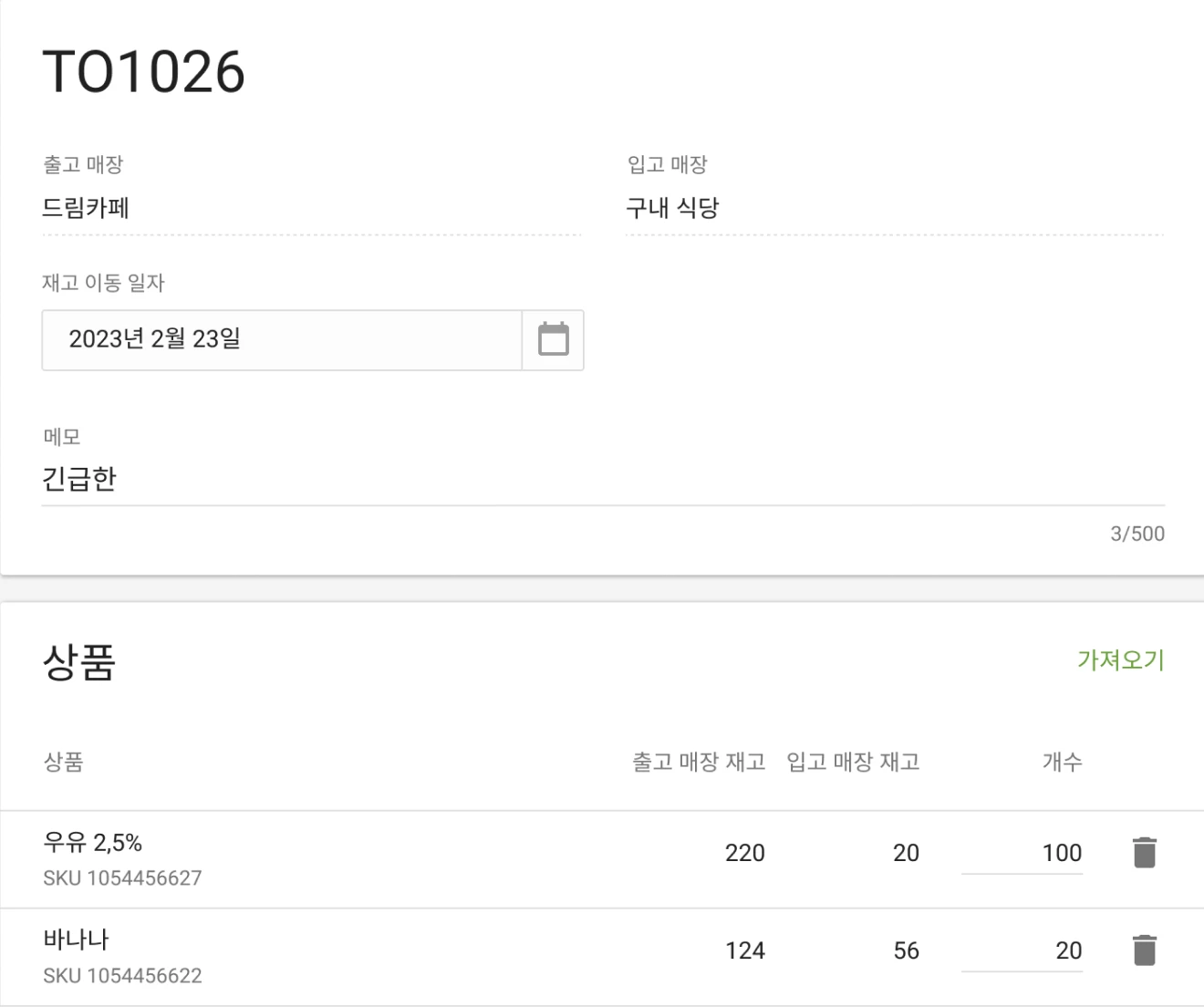Image resolution: width=1204 pixels, height=1007 pixels.
Task: Remove the 바나나 row with trash icon
Action: coord(1144,950)
